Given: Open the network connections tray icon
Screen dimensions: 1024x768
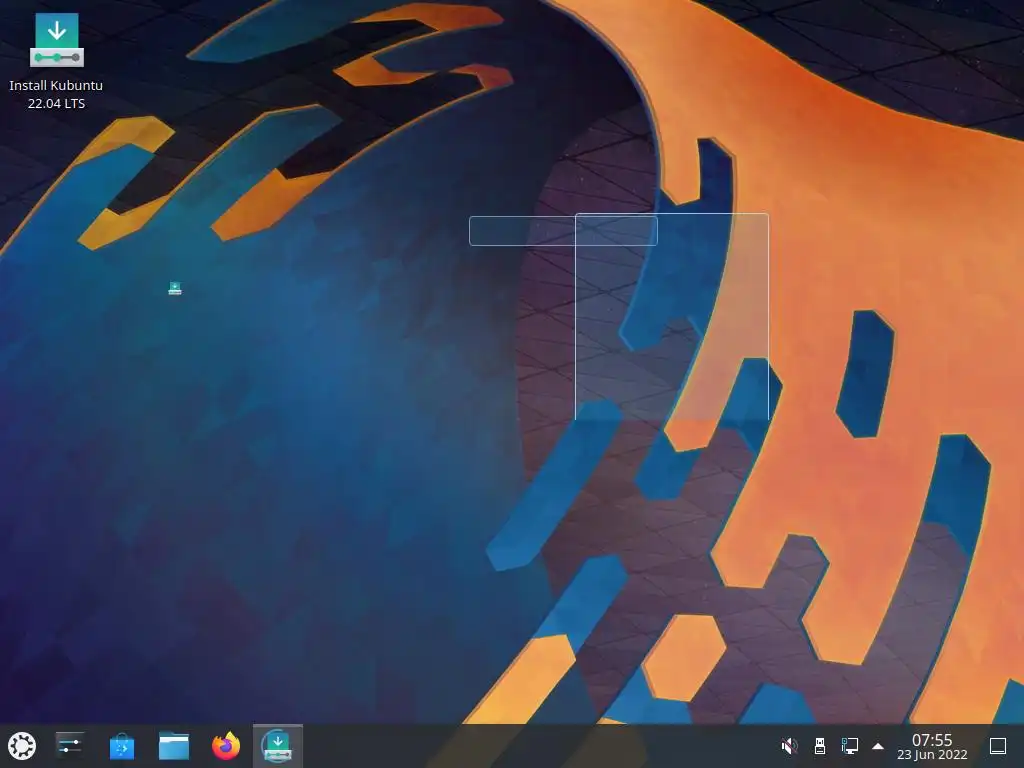Looking at the screenshot, I should (850, 746).
